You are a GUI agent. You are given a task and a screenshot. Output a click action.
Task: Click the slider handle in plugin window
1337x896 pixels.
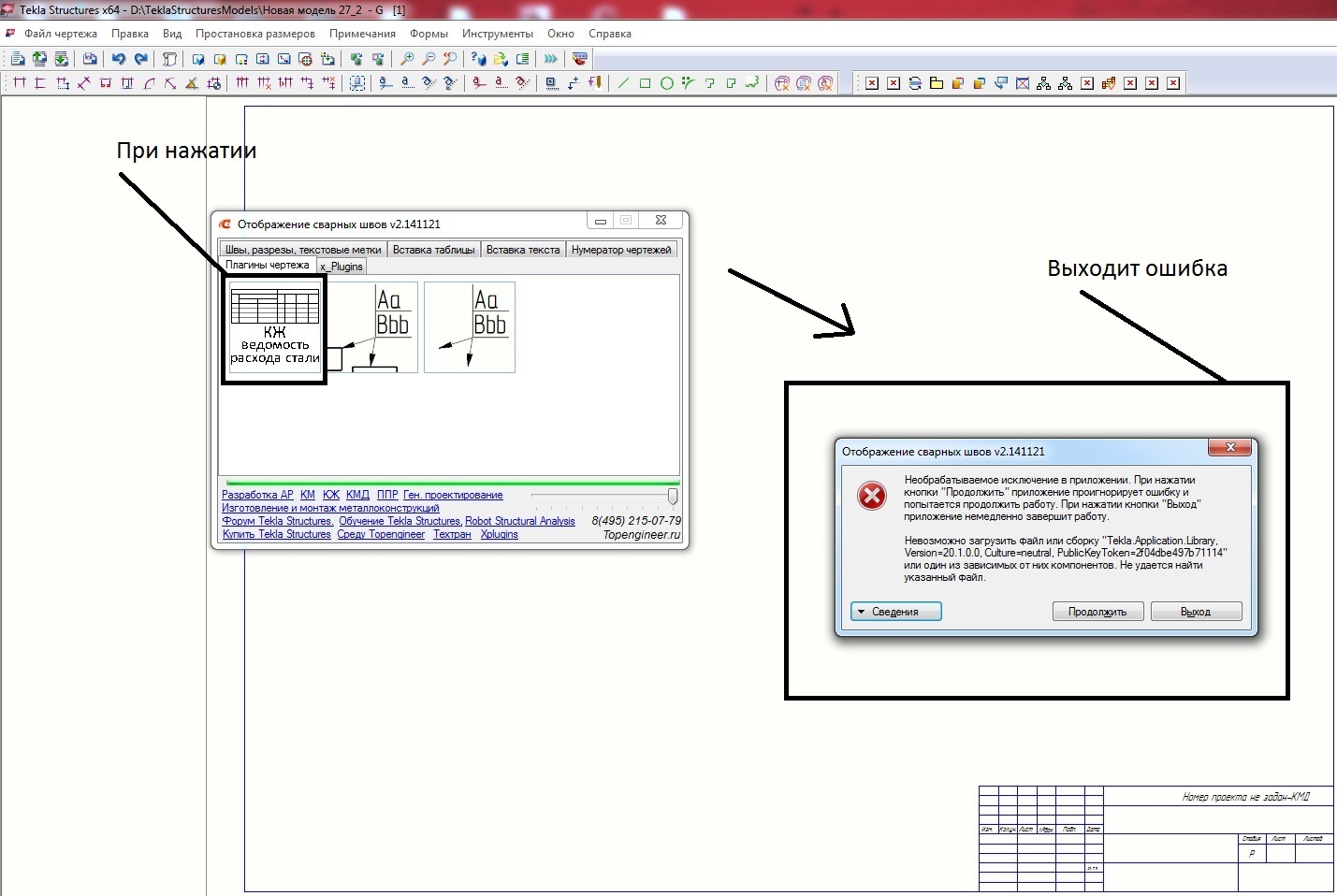672,496
